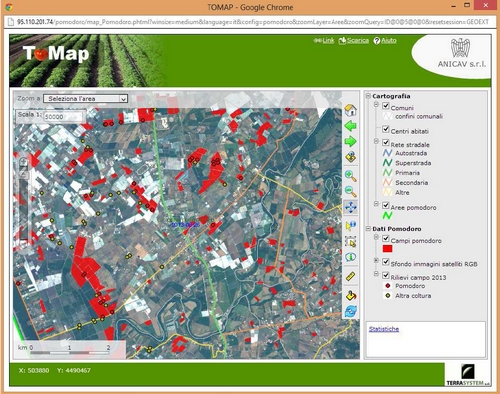Screen dimensions: 500x394
Task: Click the Autostrada legend symbol
Action: click(x=387, y=153)
